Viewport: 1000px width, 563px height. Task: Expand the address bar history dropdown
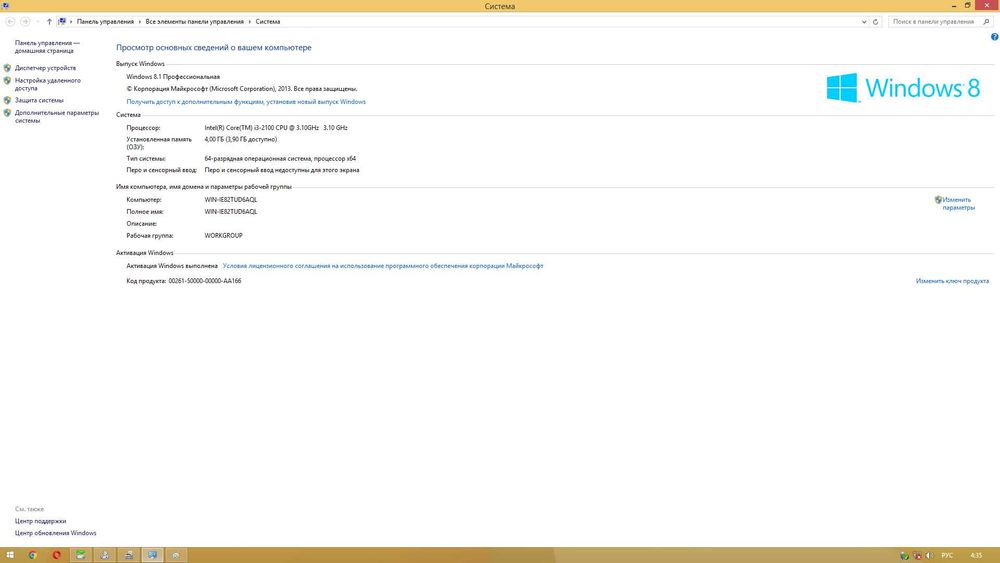point(864,22)
